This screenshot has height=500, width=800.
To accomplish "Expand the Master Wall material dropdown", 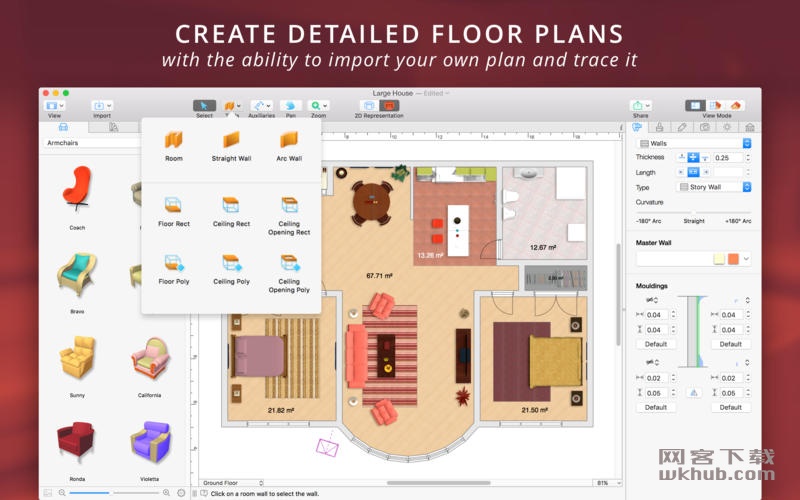I will coord(746,259).
